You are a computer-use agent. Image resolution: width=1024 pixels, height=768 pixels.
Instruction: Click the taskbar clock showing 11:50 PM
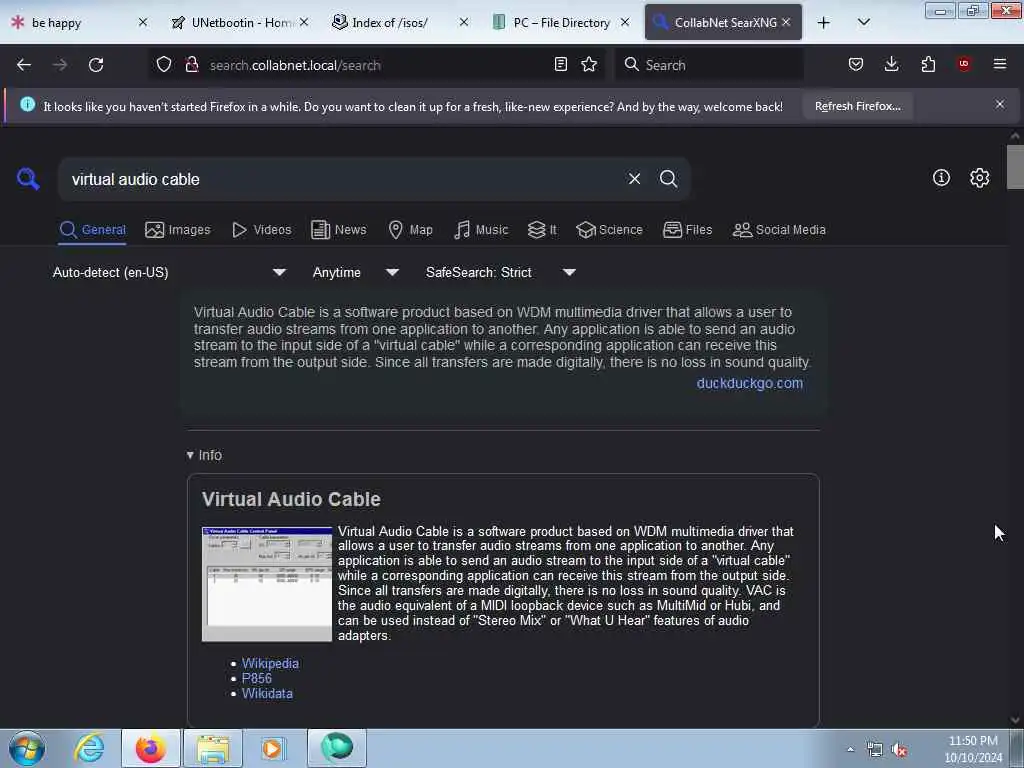973,749
